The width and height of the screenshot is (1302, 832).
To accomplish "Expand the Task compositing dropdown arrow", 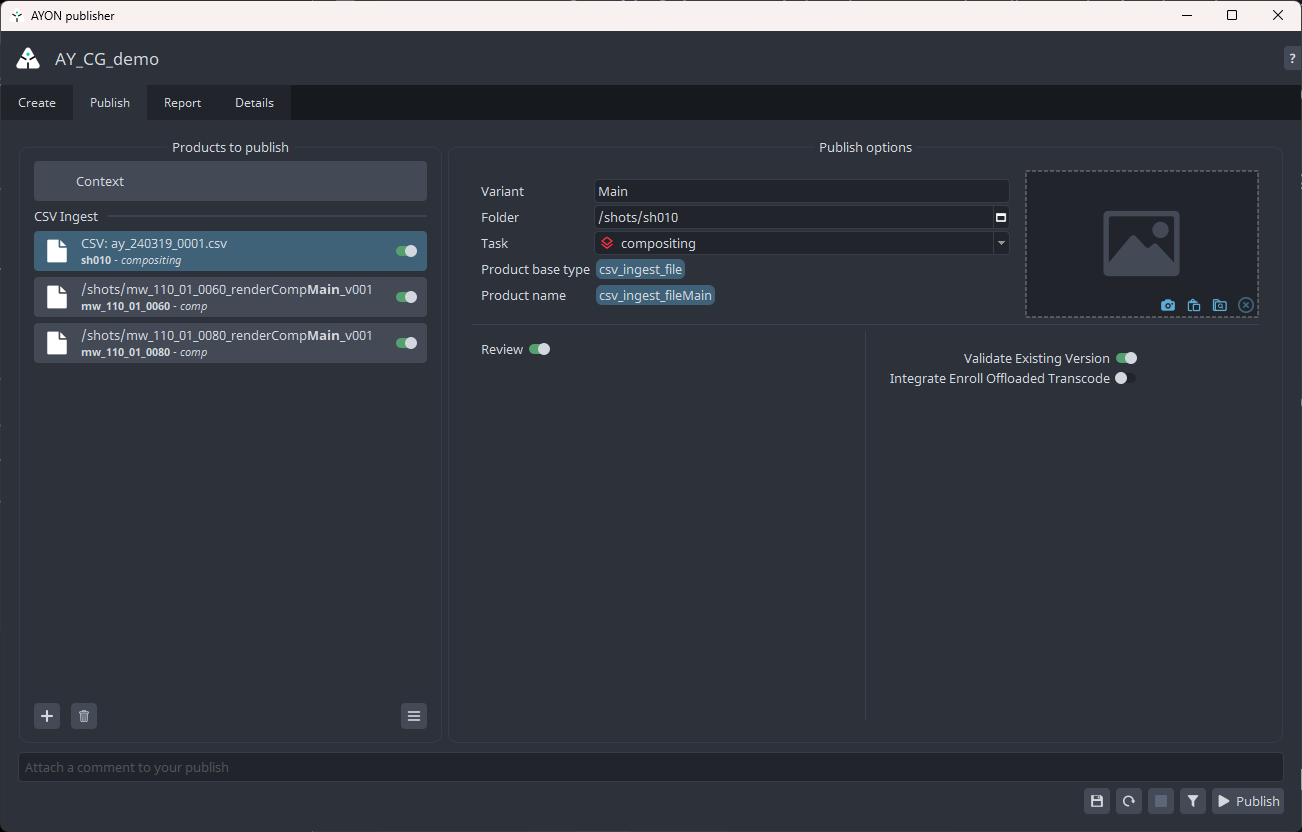I will tap(1001, 243).
